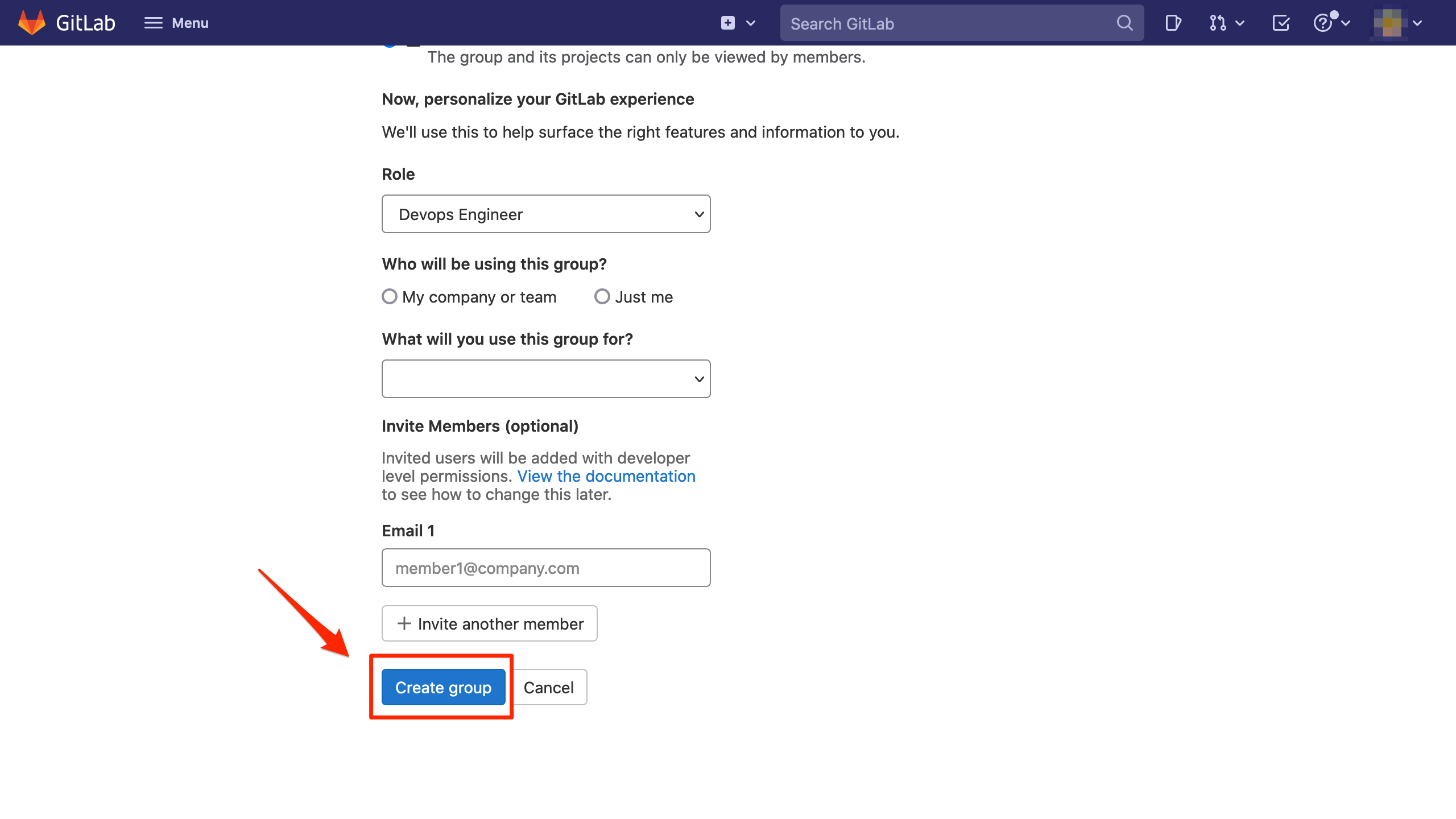Open the help question mark icon
The image size is (1456, 819).
(1325, 23)
